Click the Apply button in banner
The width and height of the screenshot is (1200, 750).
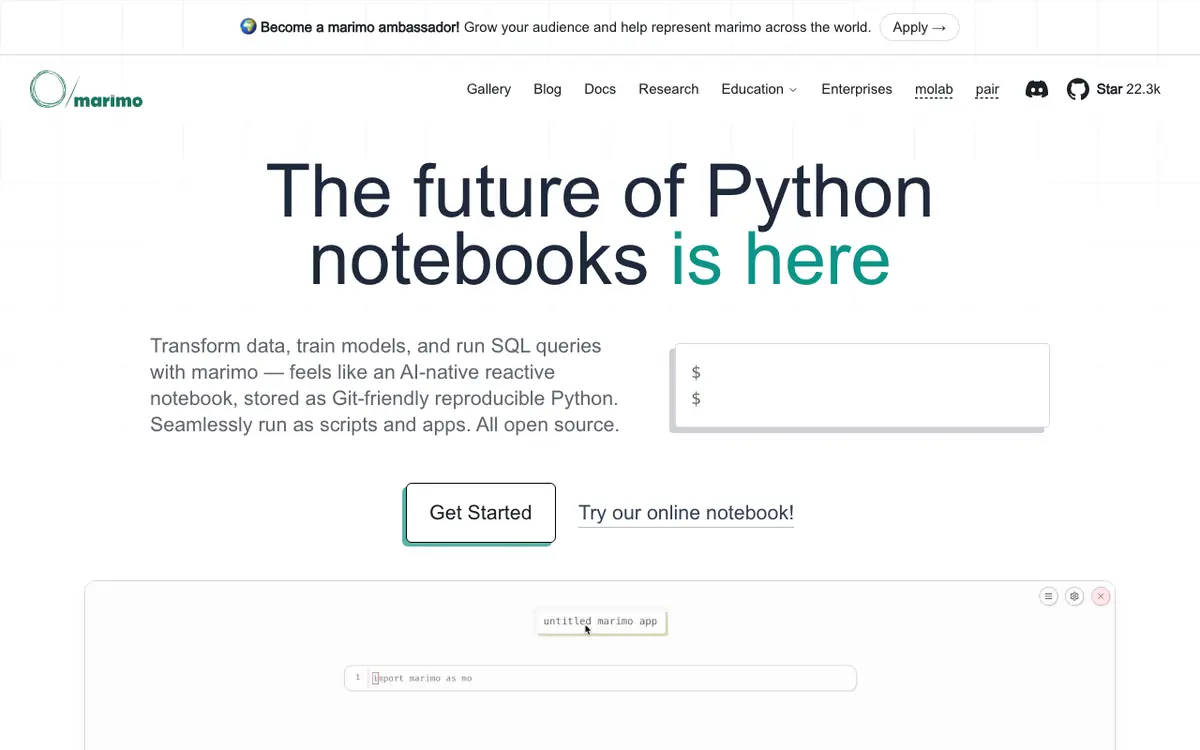[x=919, y=27]
